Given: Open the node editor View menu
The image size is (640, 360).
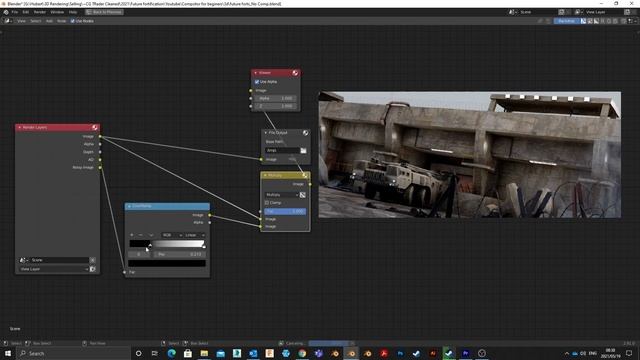Looking at the screenshot, I should (x=21, y=21).
